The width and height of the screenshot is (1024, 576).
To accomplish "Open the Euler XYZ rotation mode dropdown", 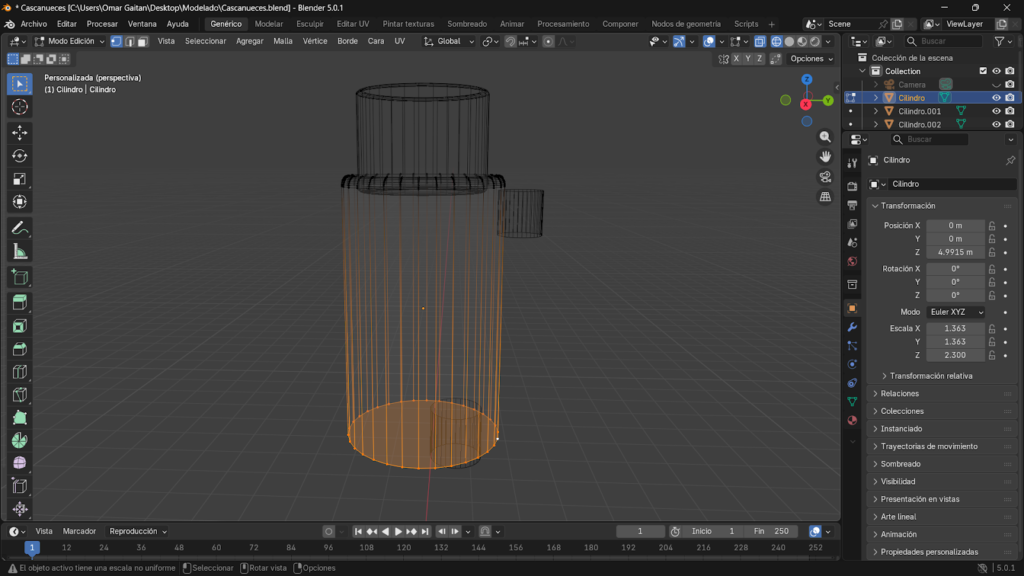I will click(x=955, y=312).
